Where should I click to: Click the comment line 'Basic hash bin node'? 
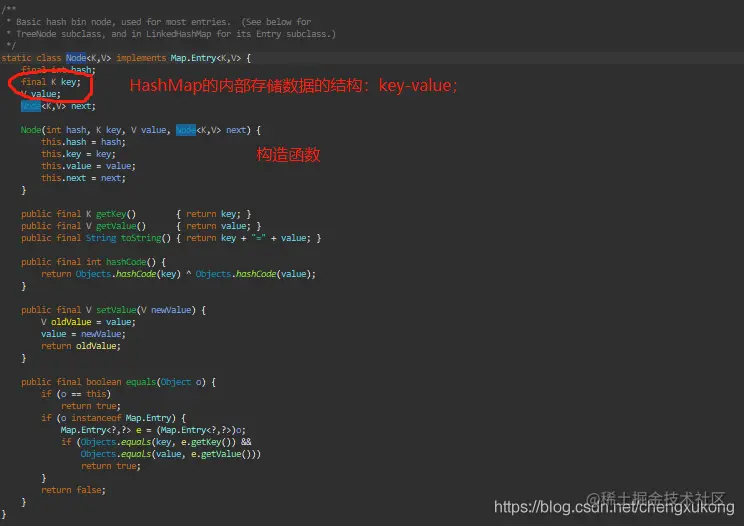pyautogui.click(x=164, y=22)
